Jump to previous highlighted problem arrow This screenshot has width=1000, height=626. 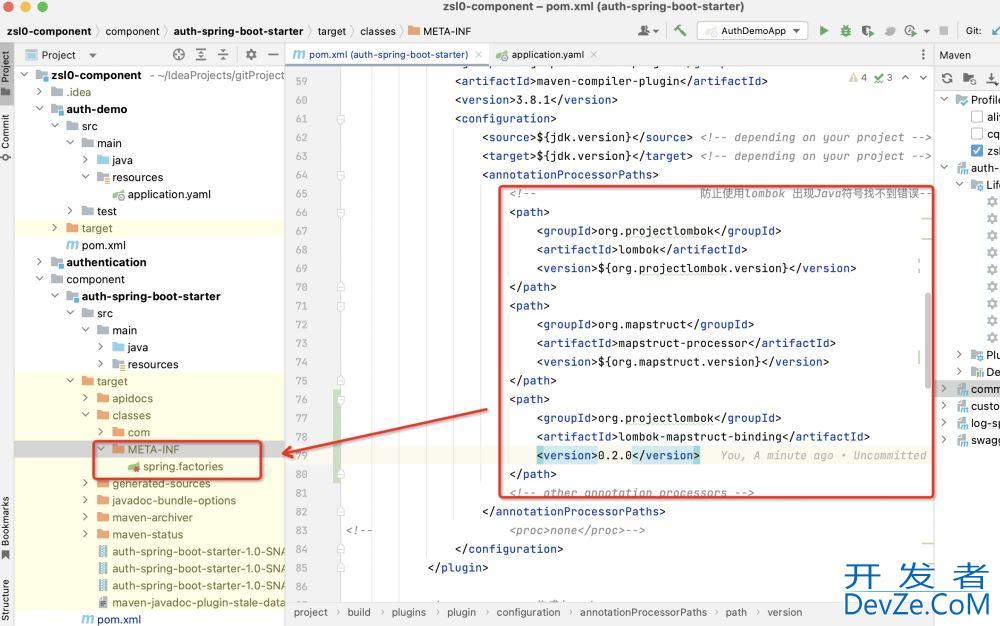[x=906, y=78]
